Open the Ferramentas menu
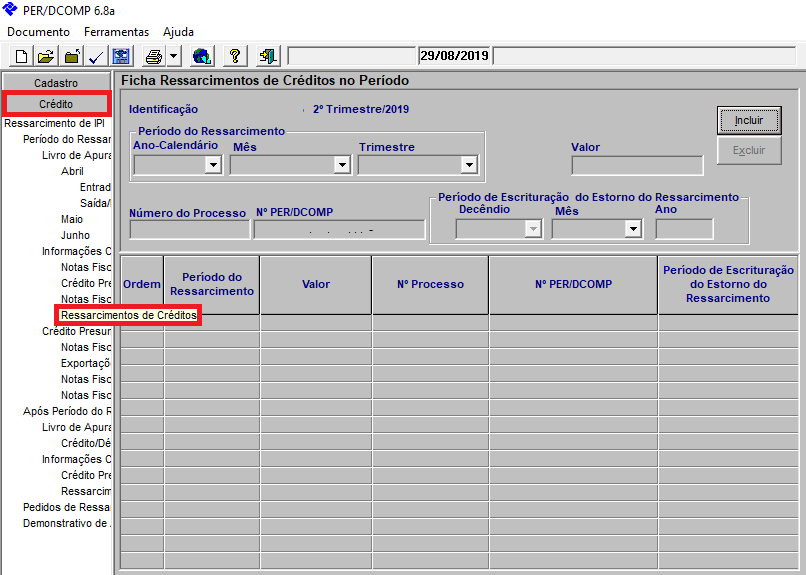The image size is (806, 575). (x=116, y=32)
